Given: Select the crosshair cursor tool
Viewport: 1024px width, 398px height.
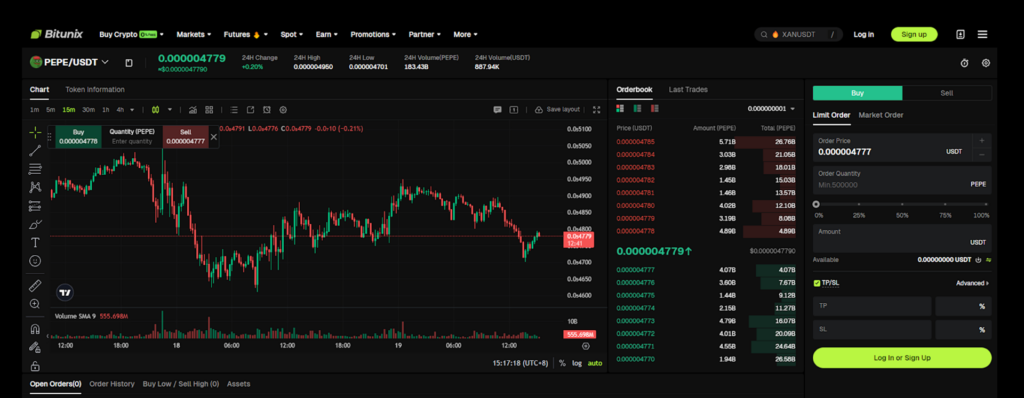Looking at the screenshot, I should click(35, 132).
